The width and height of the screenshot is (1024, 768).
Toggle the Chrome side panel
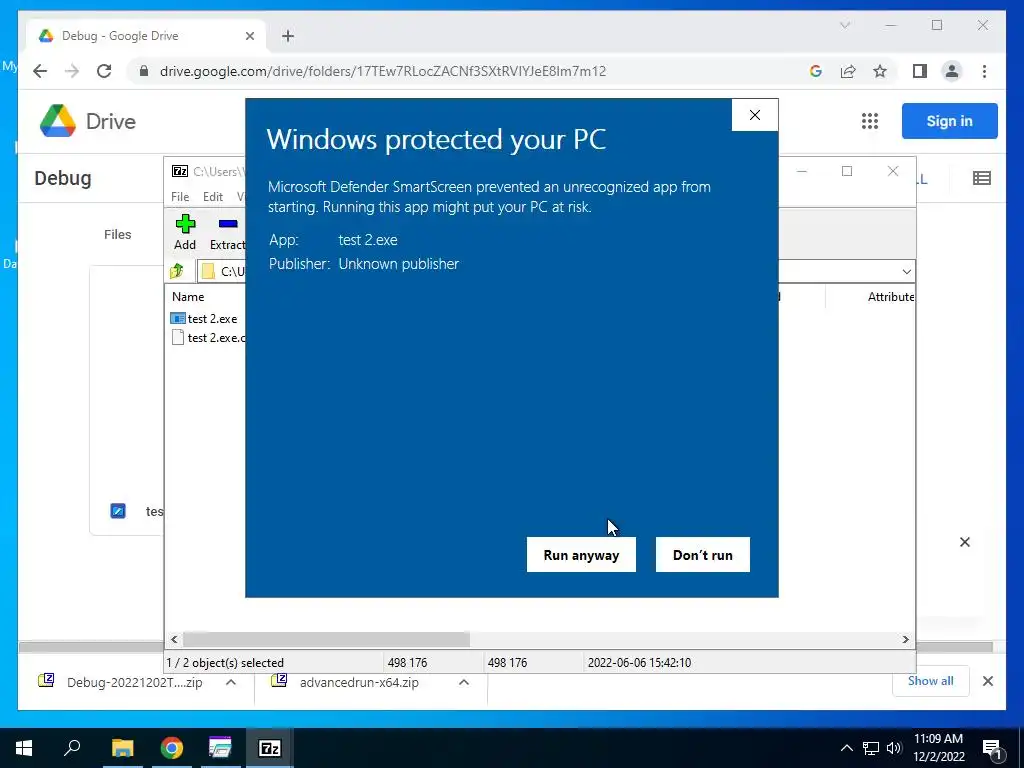coord(920,71)
